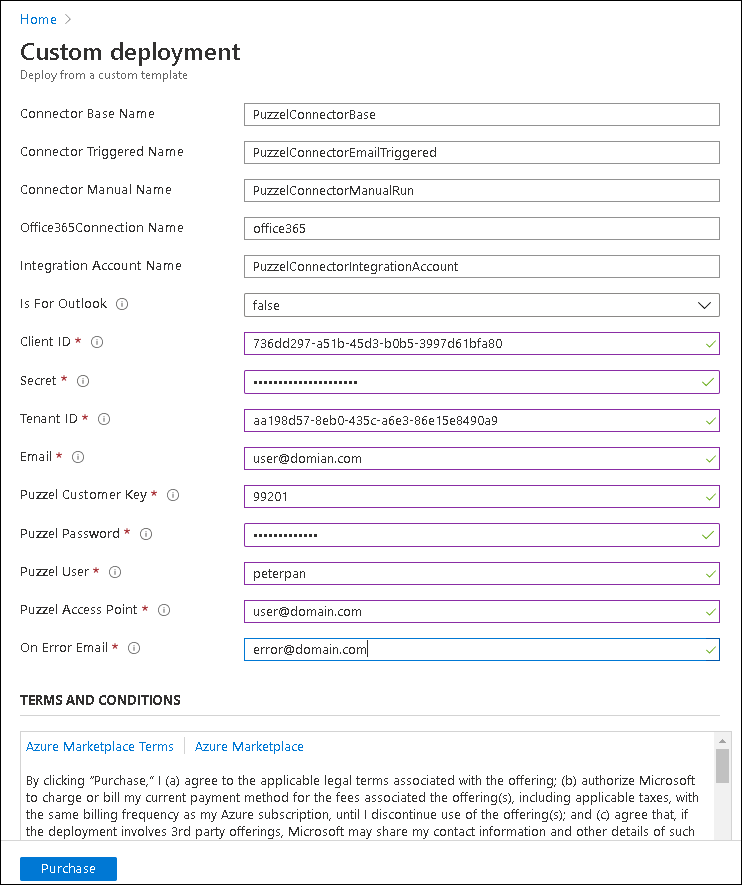
Task: Click Puzzel Password info icon
Action: pyautogui.click(x=146, y=534)
